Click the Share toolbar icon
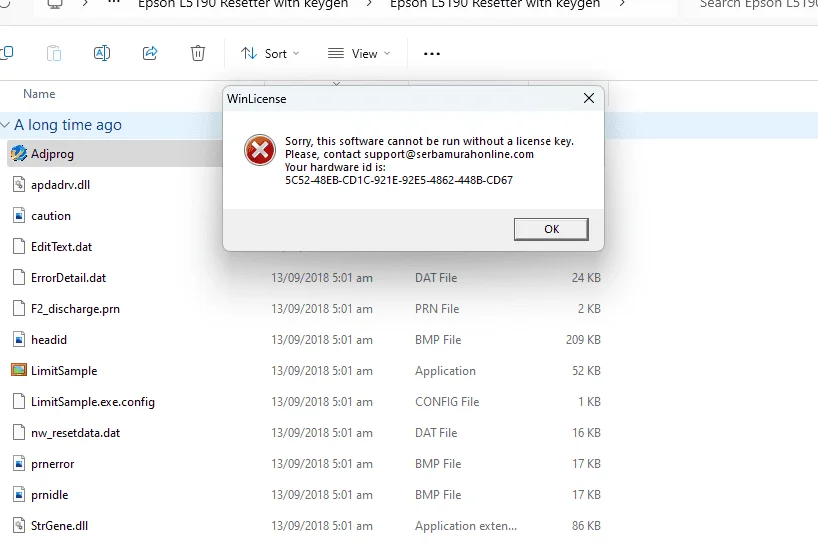Viewport: 818px width, 547px height. pos(150,53)
